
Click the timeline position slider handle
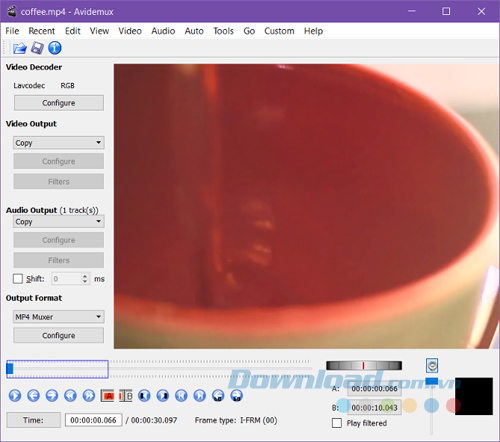pyautogui.click(x=10, y=368)
